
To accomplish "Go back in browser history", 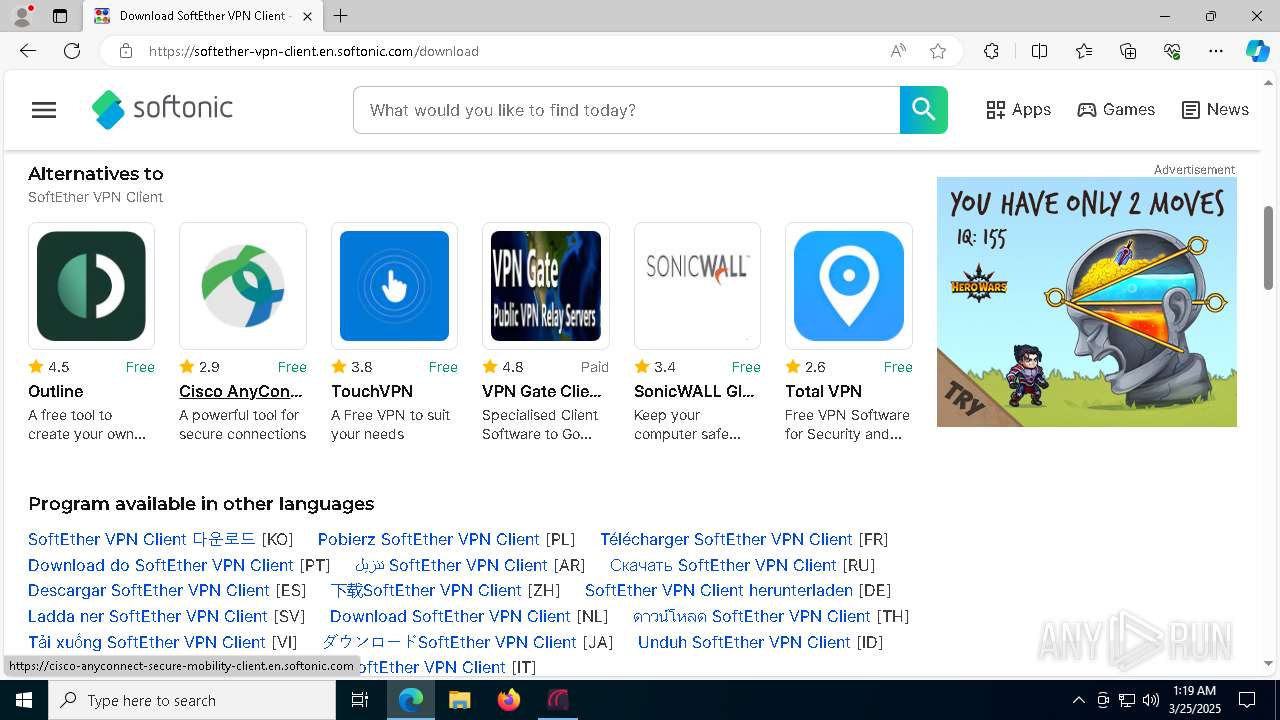I will [28, 51].
